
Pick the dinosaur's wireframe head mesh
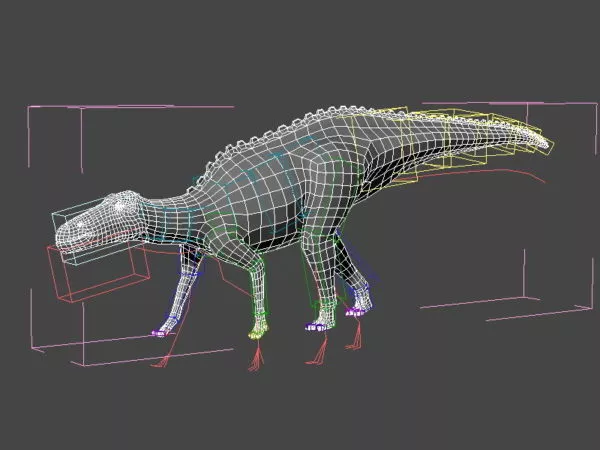(101, 220)
